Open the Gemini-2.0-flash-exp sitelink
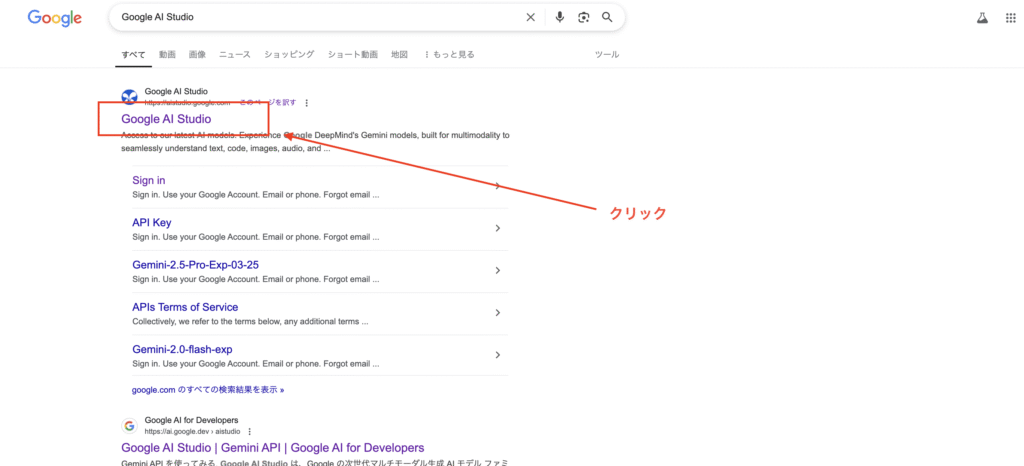 pos(182,349)
